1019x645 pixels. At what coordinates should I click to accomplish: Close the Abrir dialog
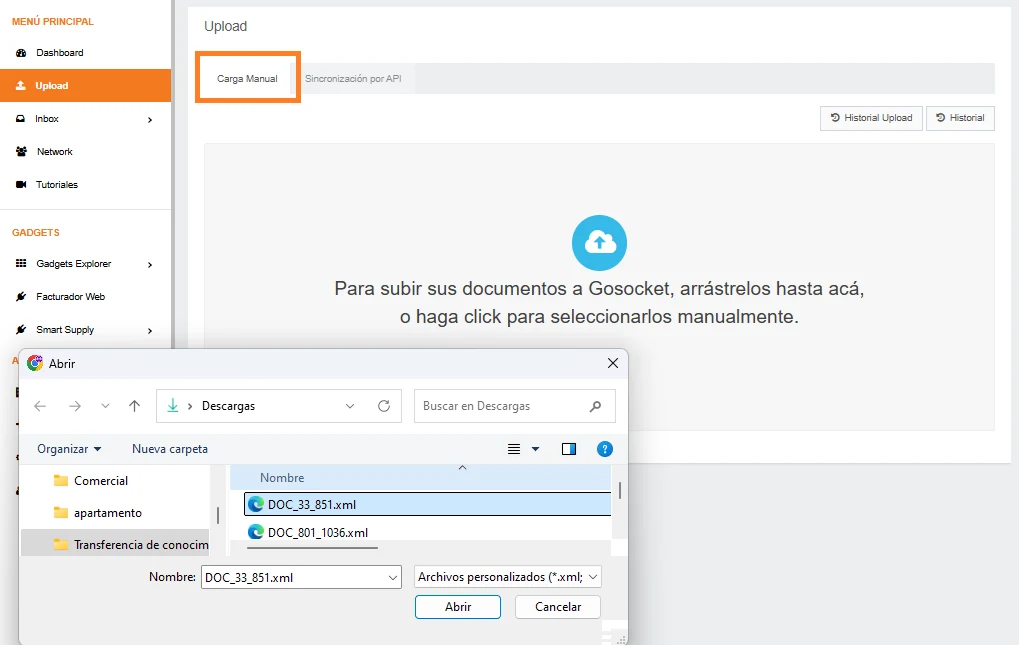(x=612, y=363)
